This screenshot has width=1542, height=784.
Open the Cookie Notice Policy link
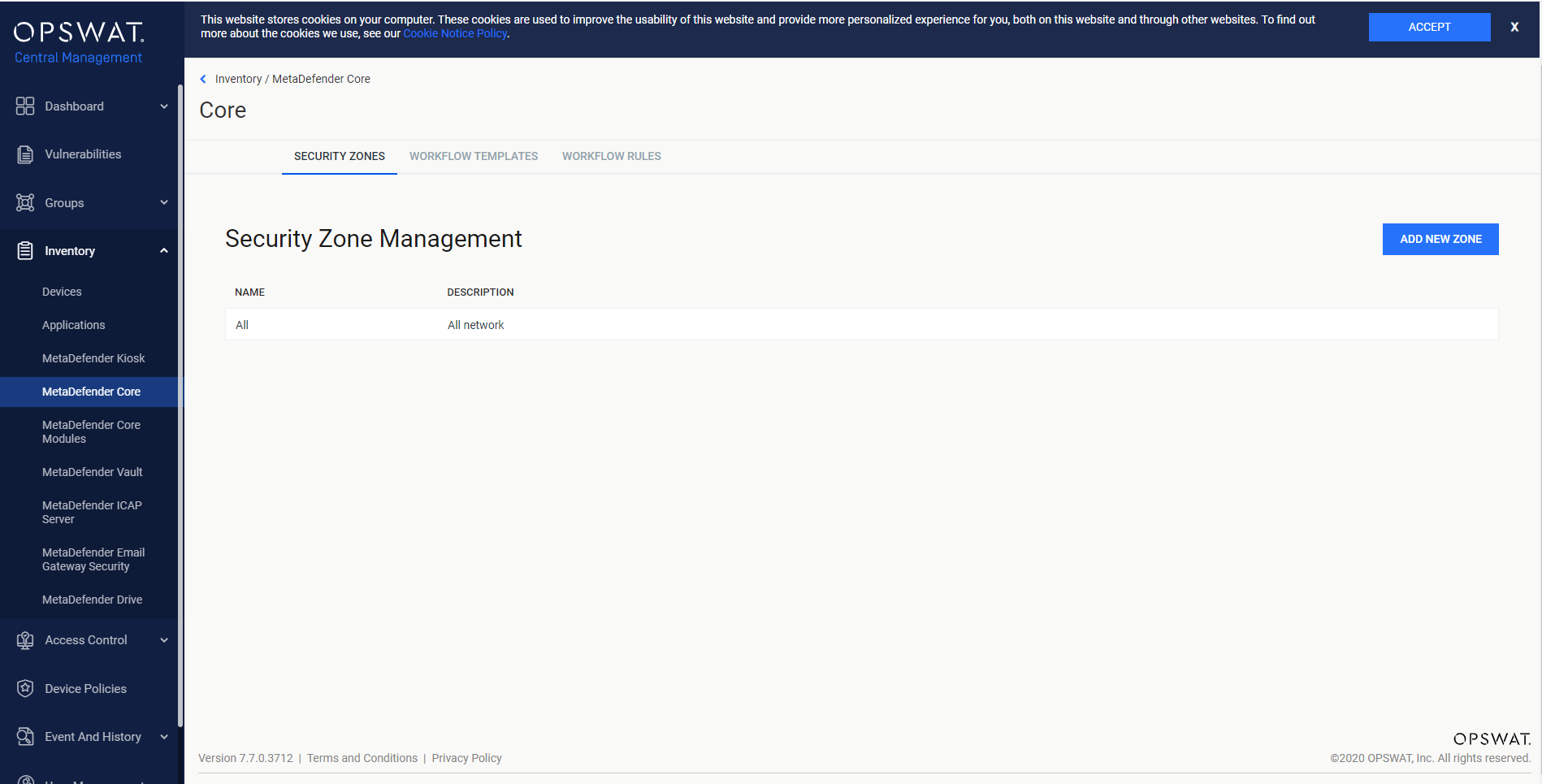tap(455, 33)
